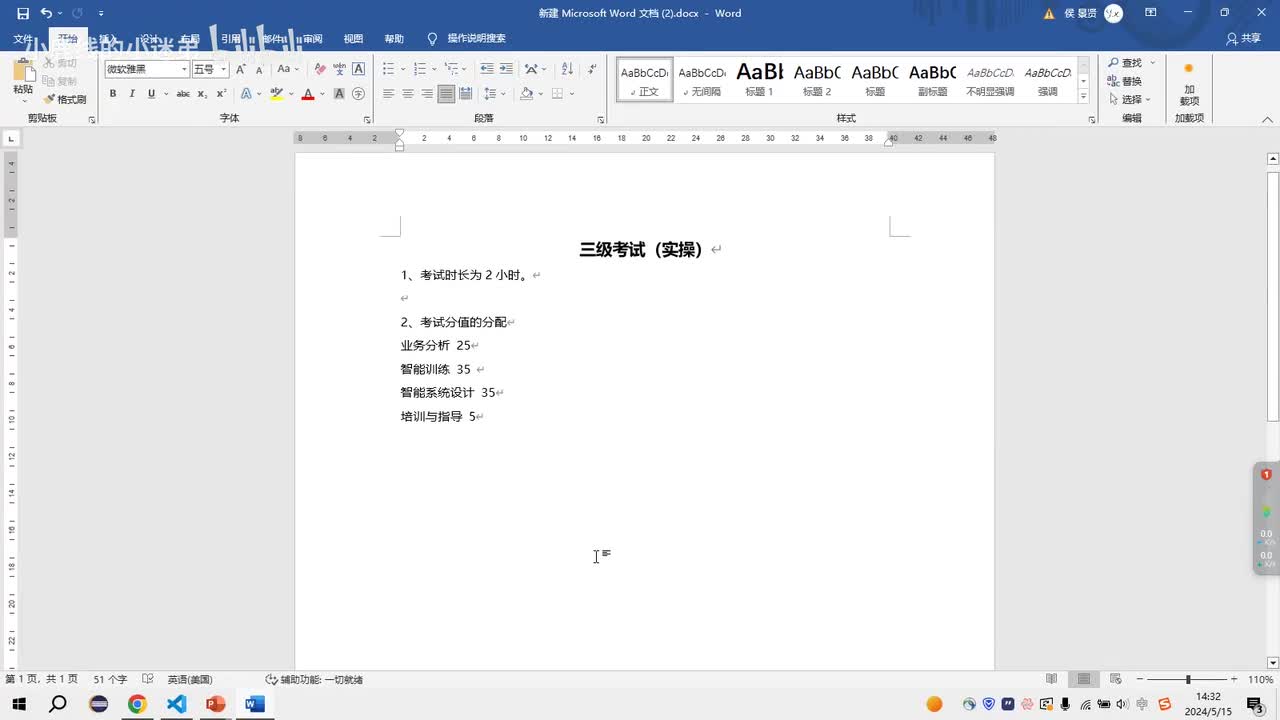Open the View (视图) ribbon tab
This screenshot has width=1280, height=720.
[x=353, y=38]
